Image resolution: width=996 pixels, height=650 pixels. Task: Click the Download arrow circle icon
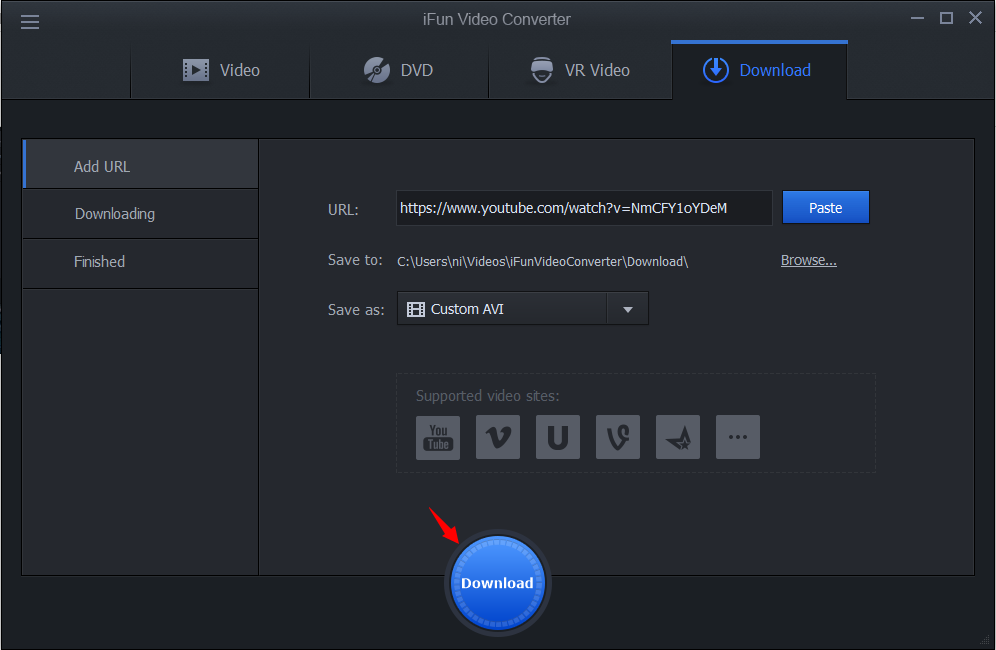(716, 70)
